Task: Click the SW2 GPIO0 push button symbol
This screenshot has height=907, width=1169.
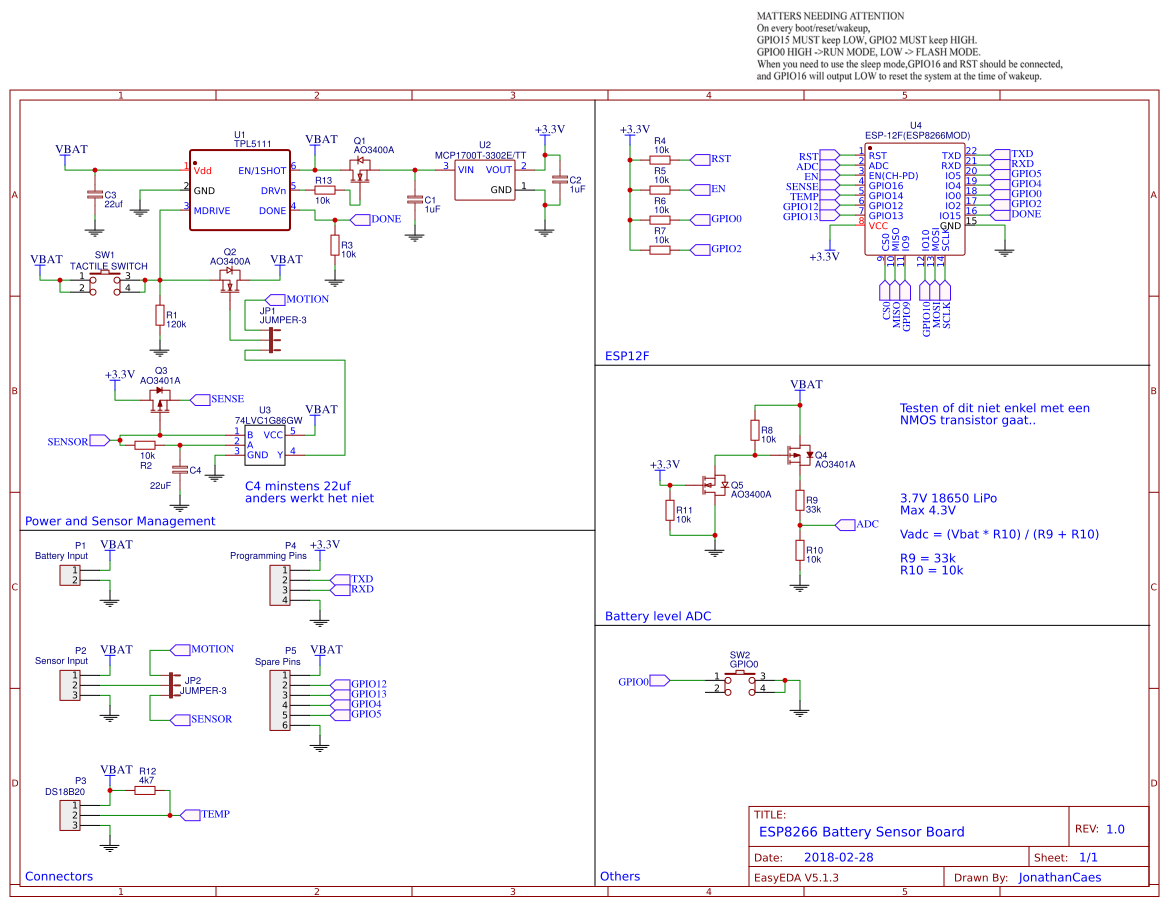Action: (x=740, y=683)
